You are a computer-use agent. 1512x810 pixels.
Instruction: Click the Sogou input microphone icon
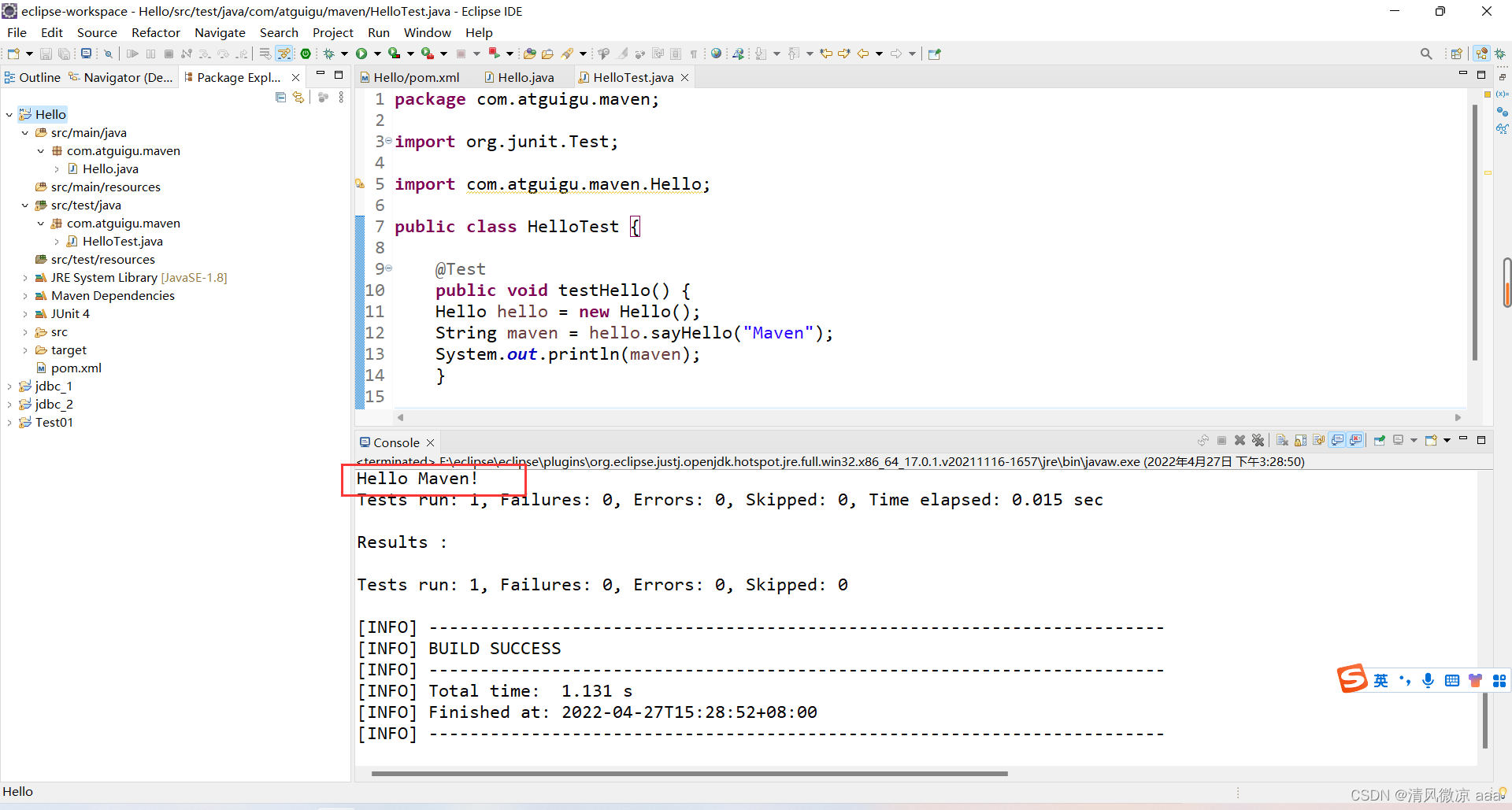pyautogui.click(x=1429, y=680)
